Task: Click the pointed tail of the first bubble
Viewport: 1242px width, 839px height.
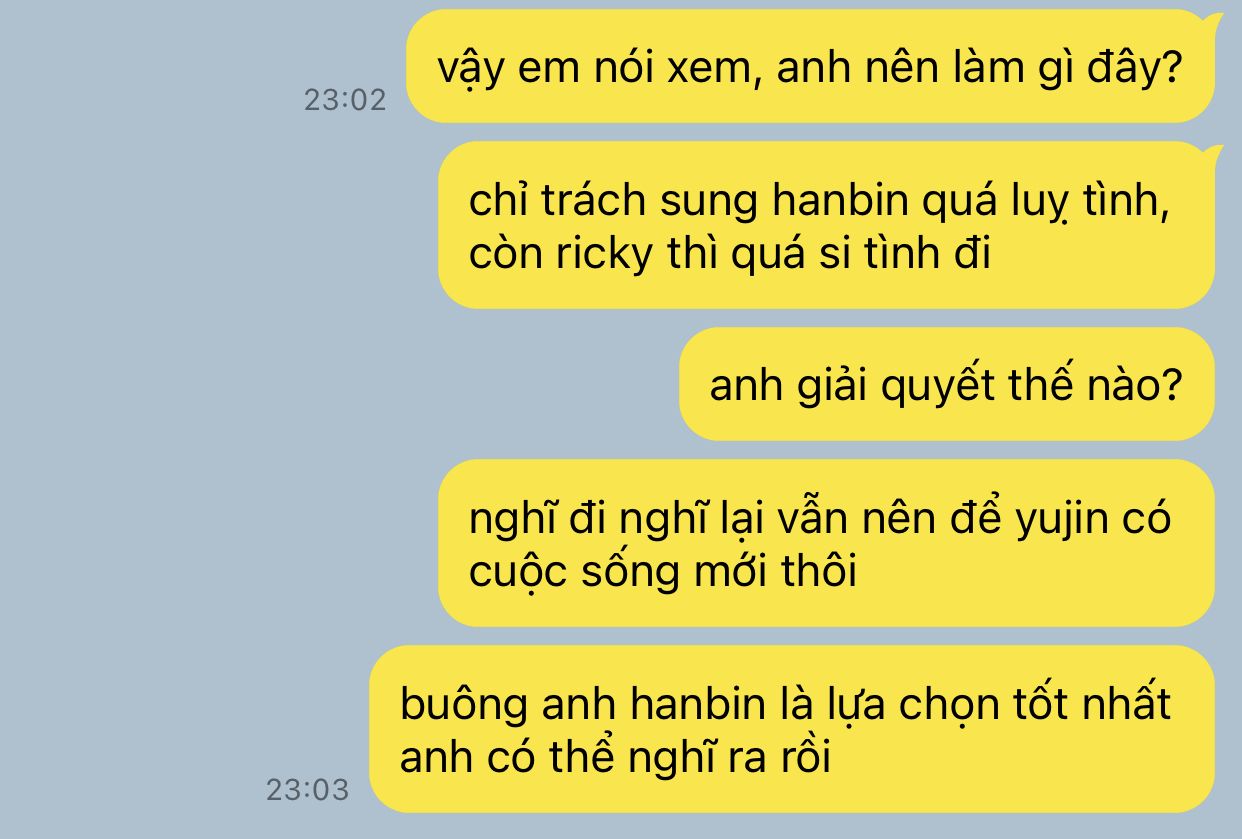Action: click(x=1214, y=22)
